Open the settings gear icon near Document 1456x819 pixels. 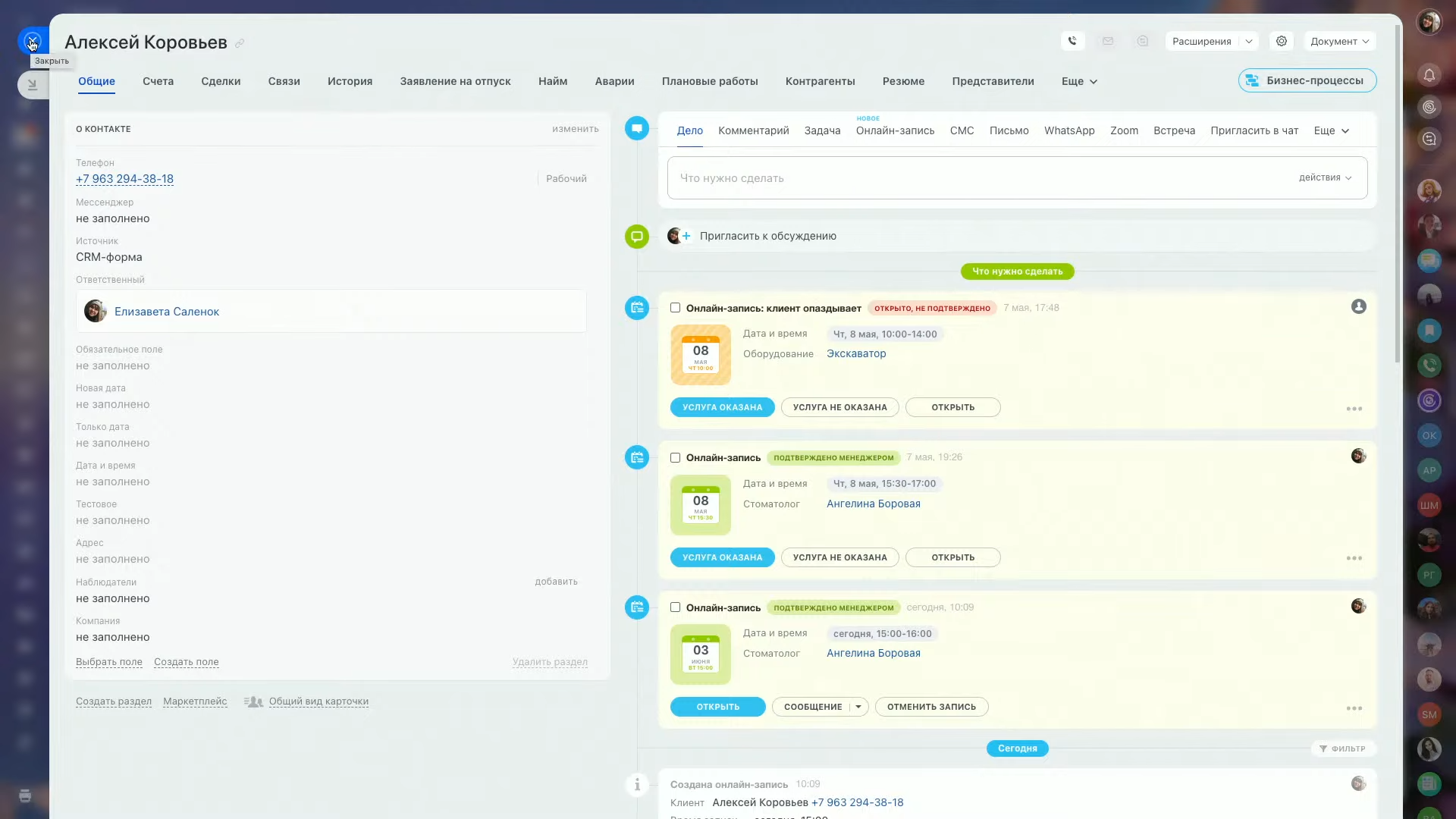click(1281, 41)
